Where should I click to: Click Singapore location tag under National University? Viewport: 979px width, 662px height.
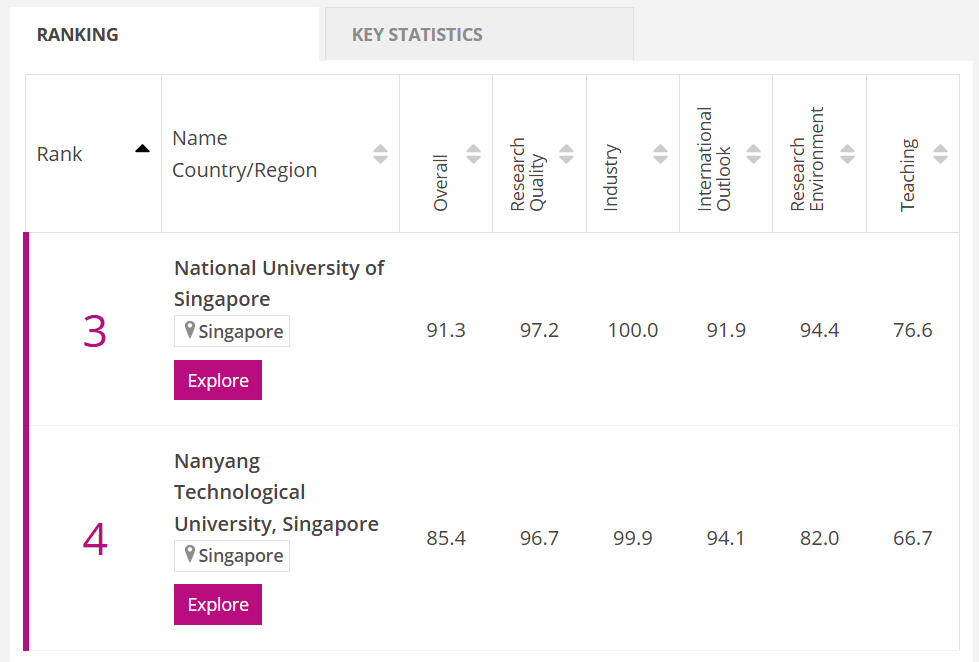(232, 331)
